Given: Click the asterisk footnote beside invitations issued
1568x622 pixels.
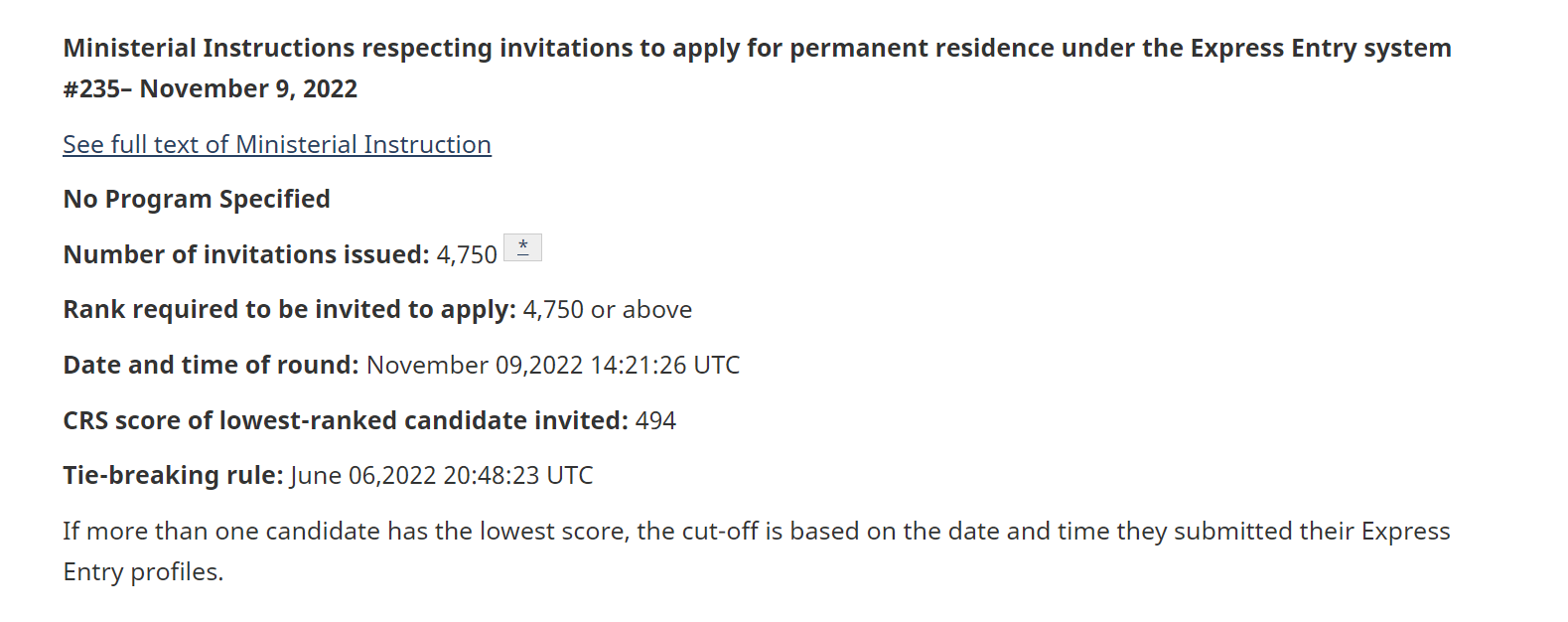Looking at the screenshot, I should tap(522, 247).
